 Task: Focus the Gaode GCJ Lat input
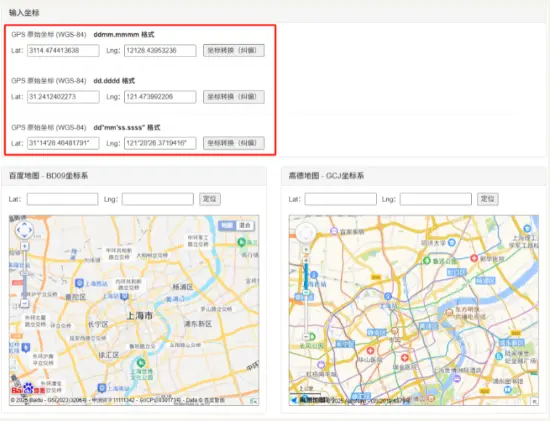tap(341, 199)
